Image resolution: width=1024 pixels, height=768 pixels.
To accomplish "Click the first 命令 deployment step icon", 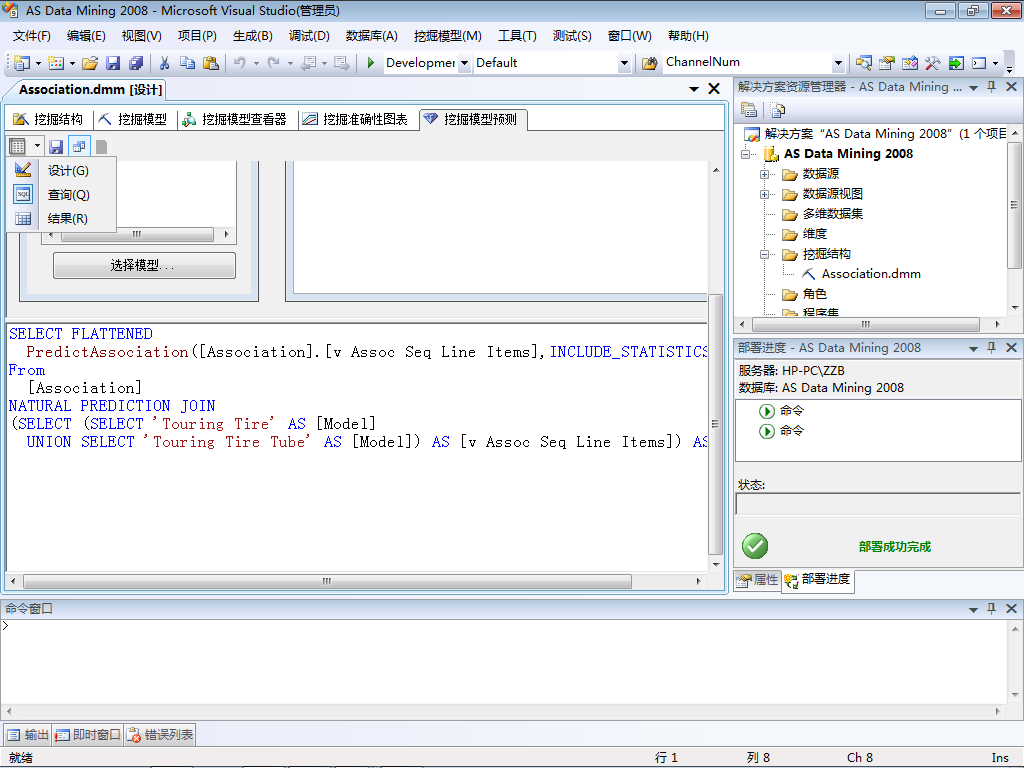I will pos(767,411).
